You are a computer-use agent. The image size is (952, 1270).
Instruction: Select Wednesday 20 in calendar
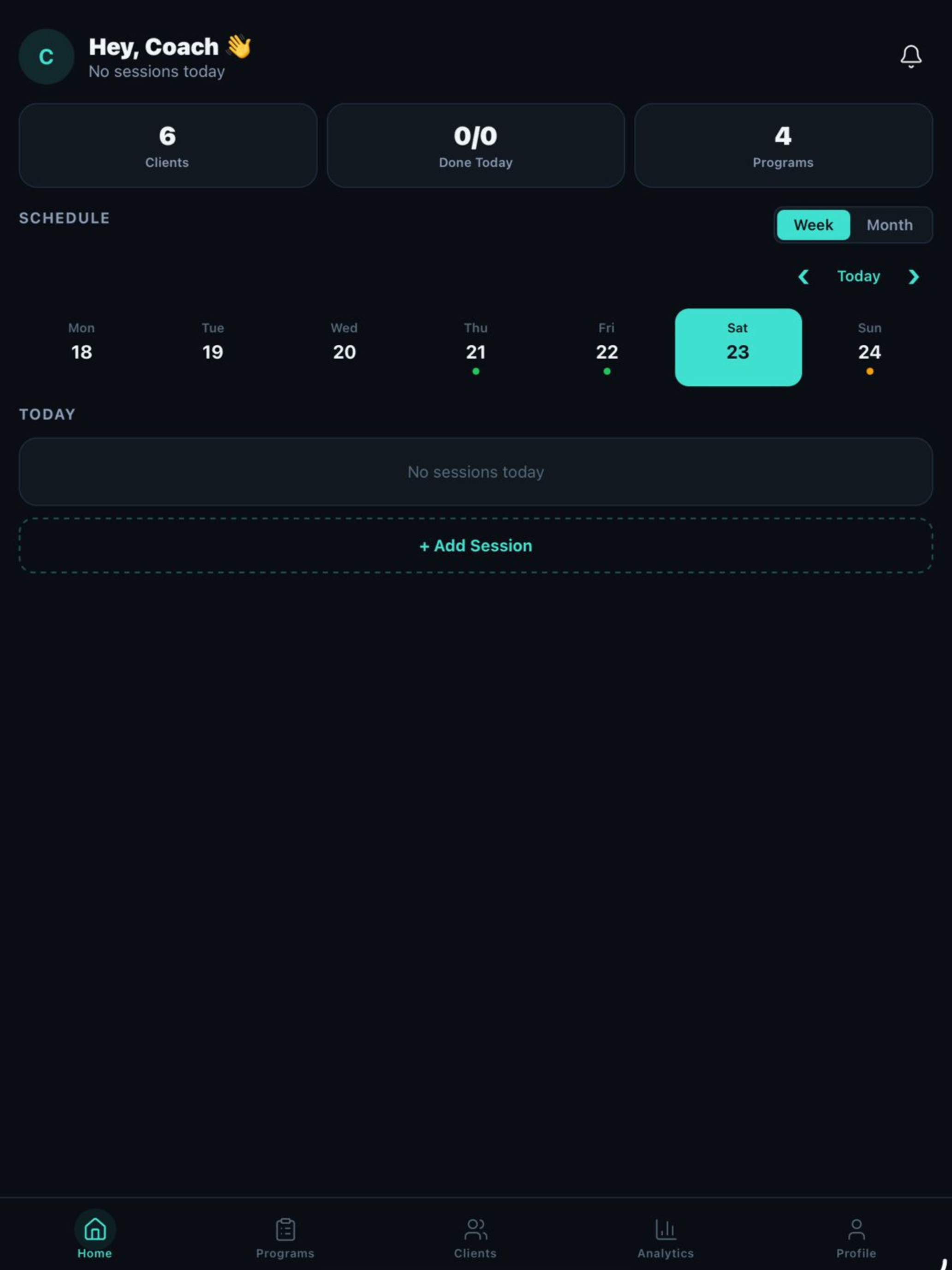point(344,347)
